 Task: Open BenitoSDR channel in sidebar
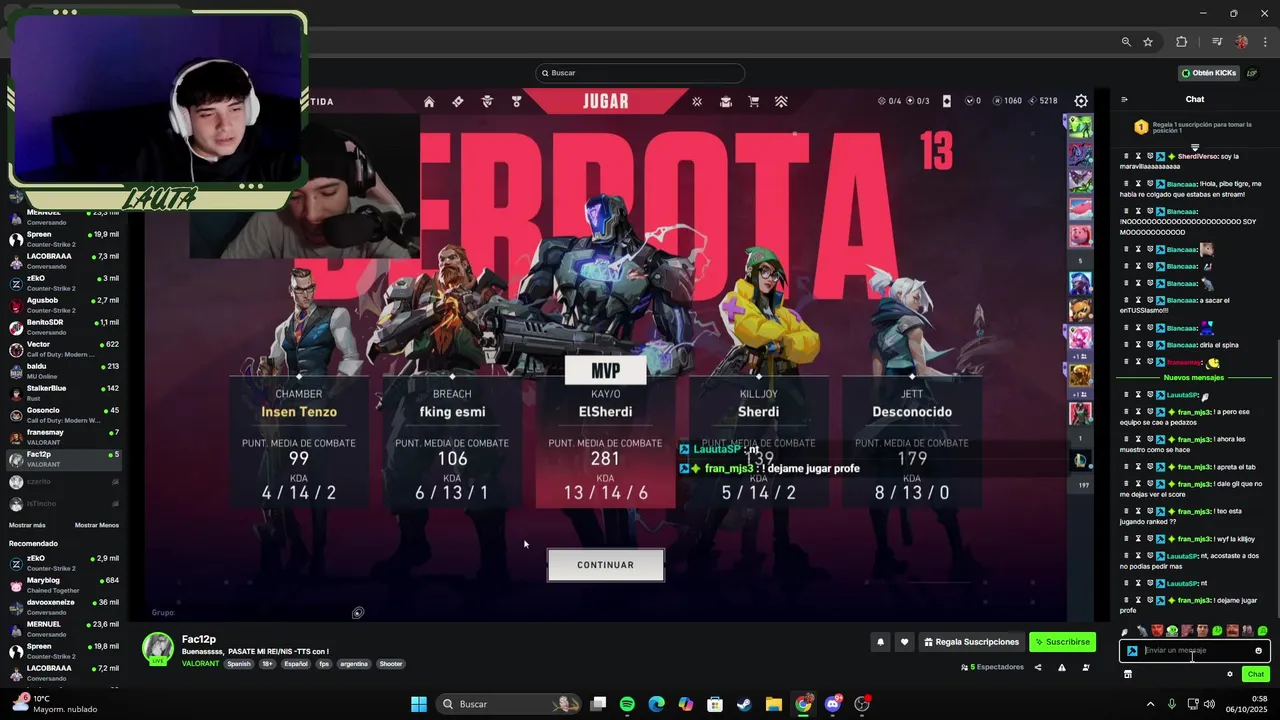coord(62,327)
